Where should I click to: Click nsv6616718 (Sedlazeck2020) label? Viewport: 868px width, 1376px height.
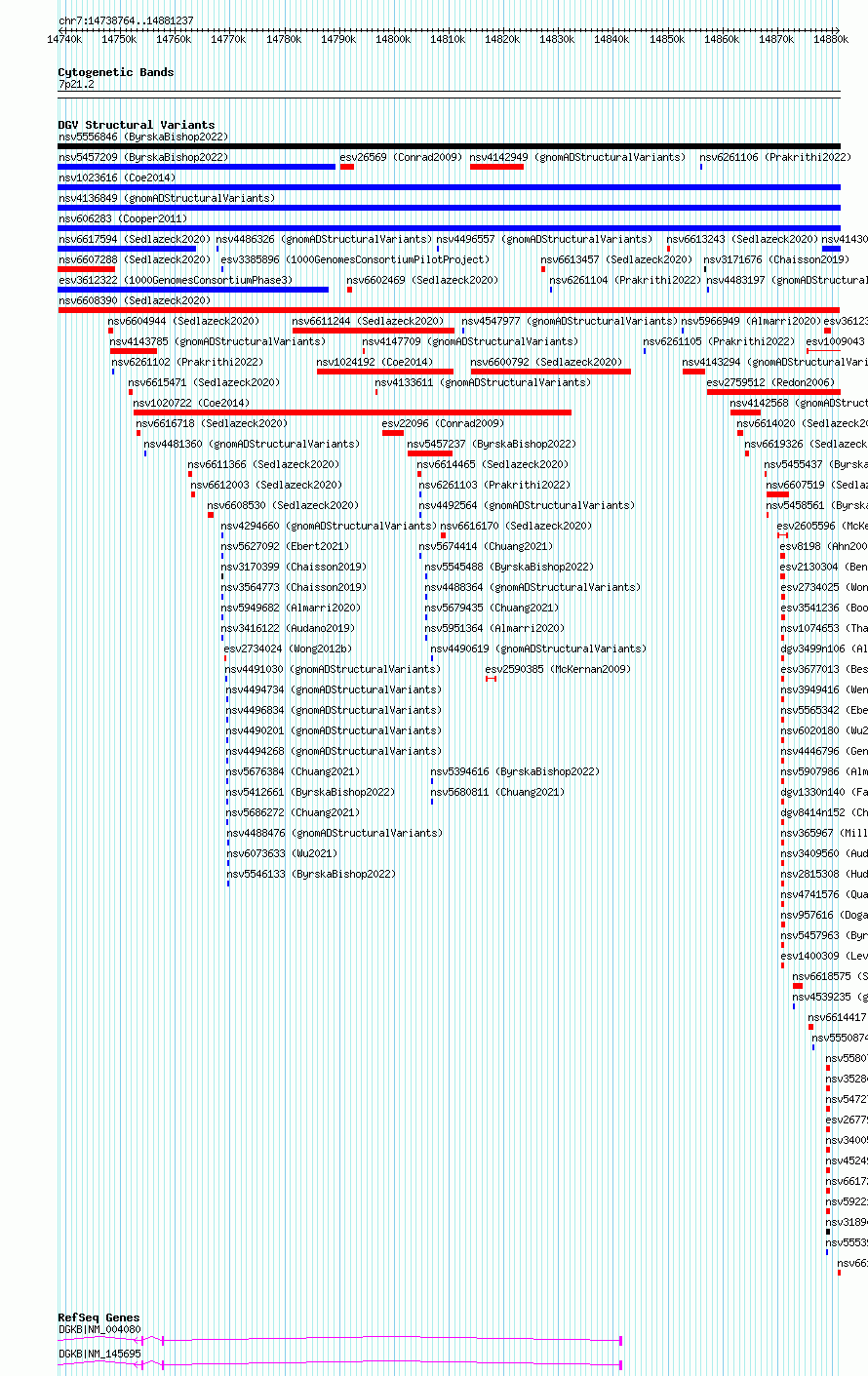pos(212,423)
